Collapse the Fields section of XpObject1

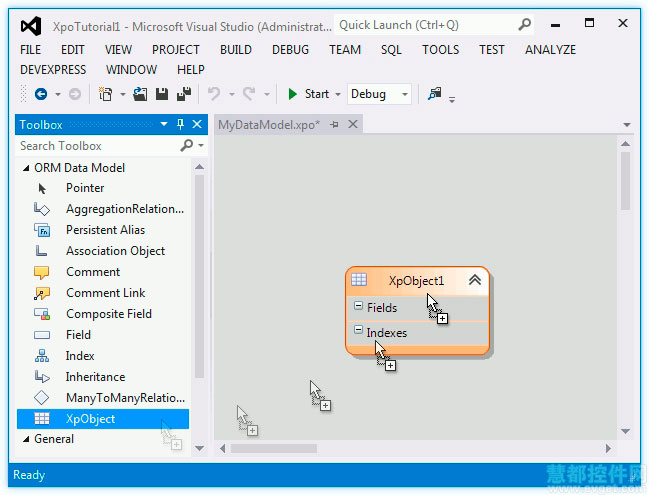coord(358,306)
